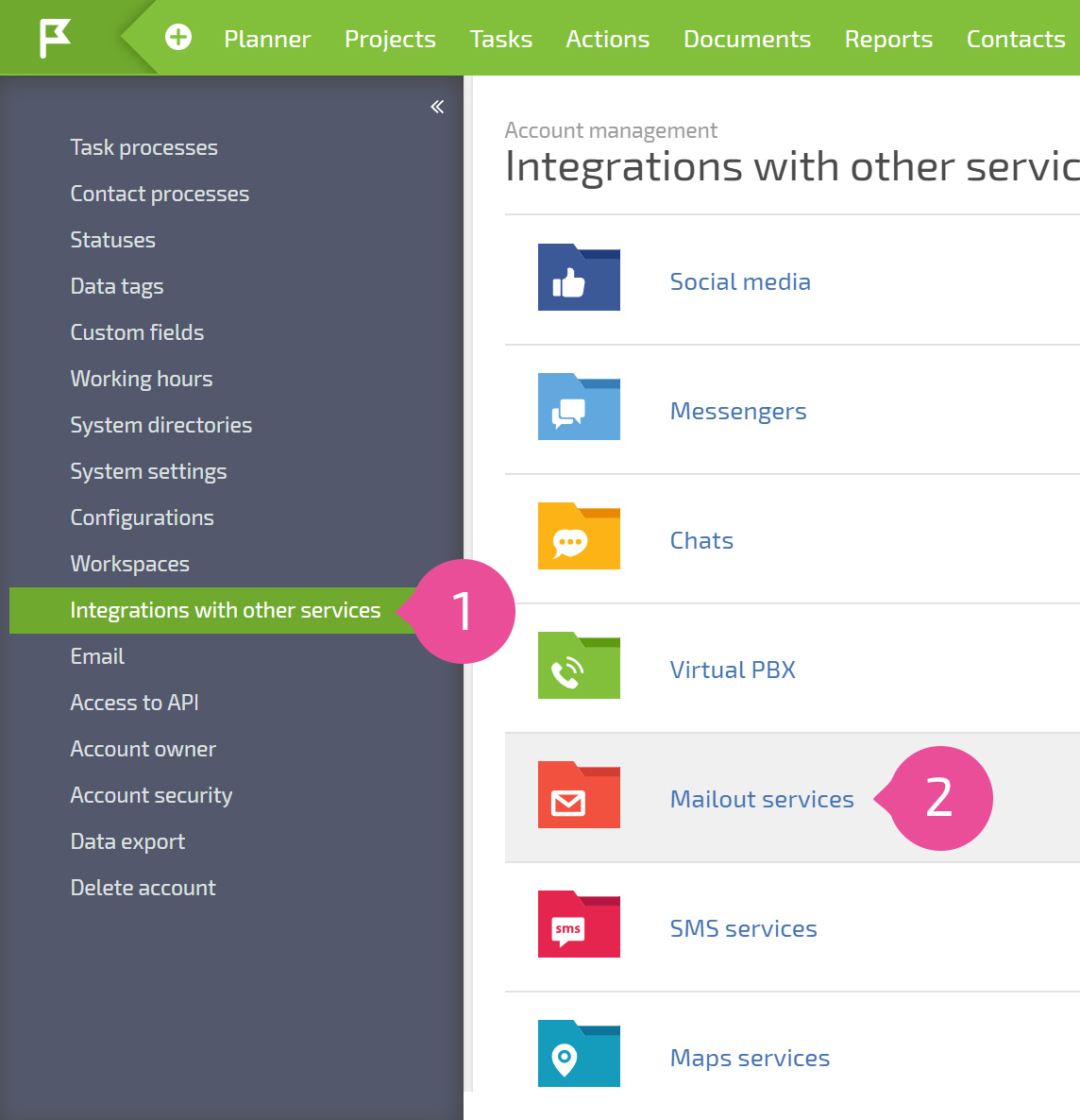Click the Chats link
1080x1120 pixels.
click(701, 540)
